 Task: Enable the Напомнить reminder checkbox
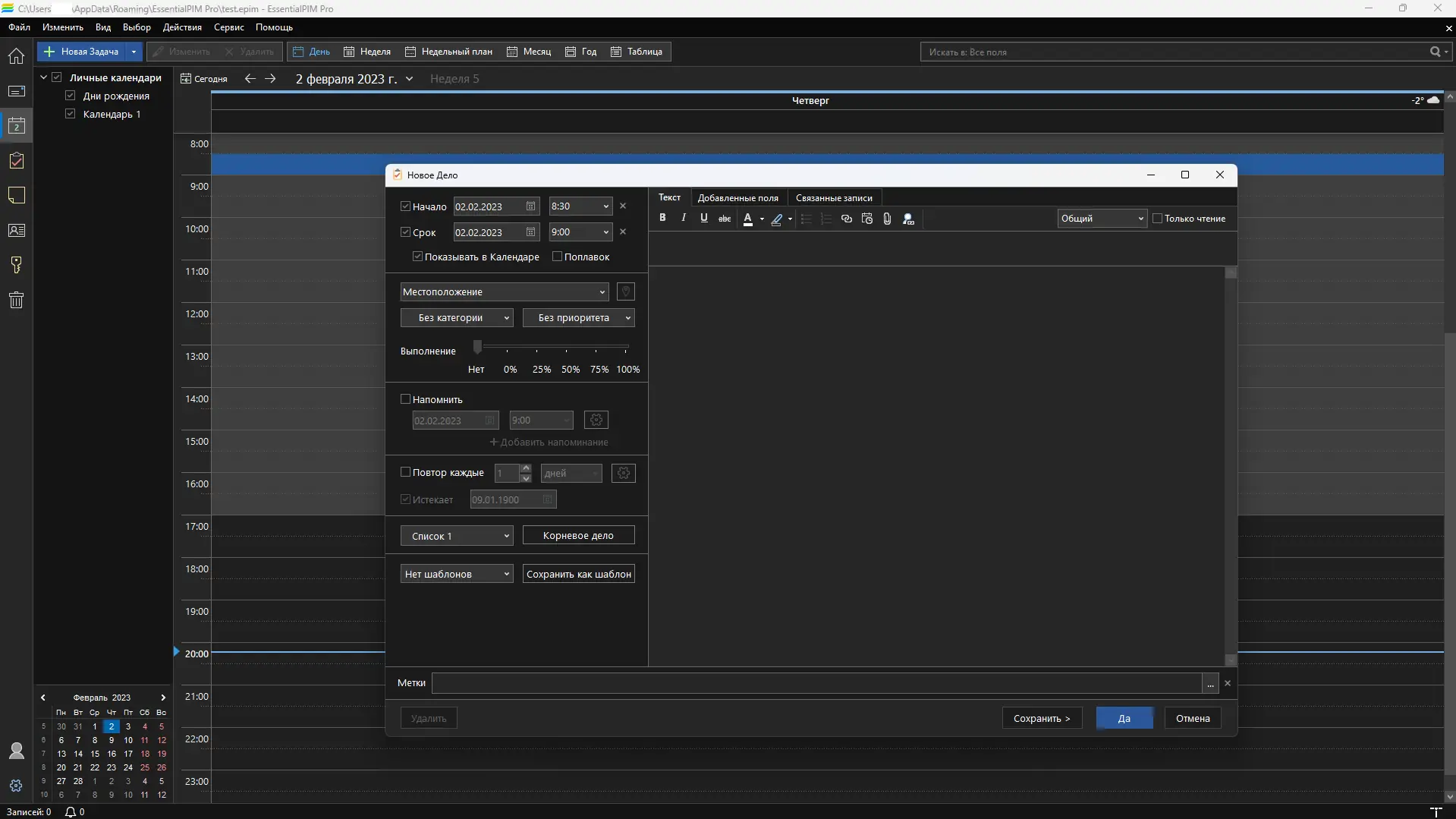point(406,399)
